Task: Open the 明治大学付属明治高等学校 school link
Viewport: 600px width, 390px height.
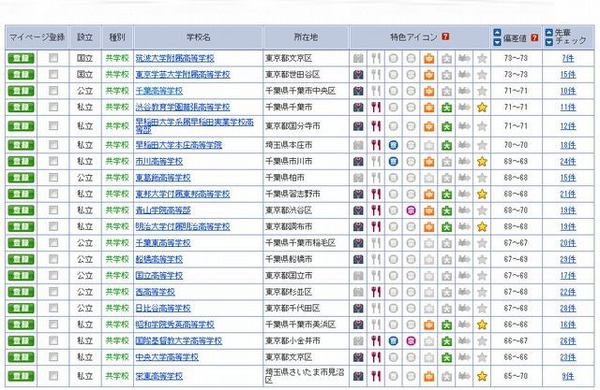Action: tap(183, 227)
